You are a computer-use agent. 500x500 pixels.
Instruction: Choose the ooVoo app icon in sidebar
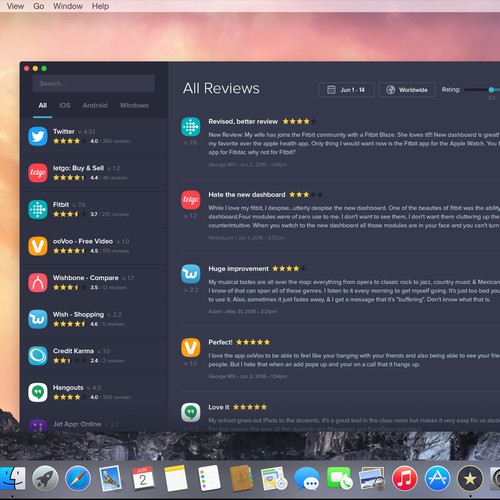(x=38, y=246)
